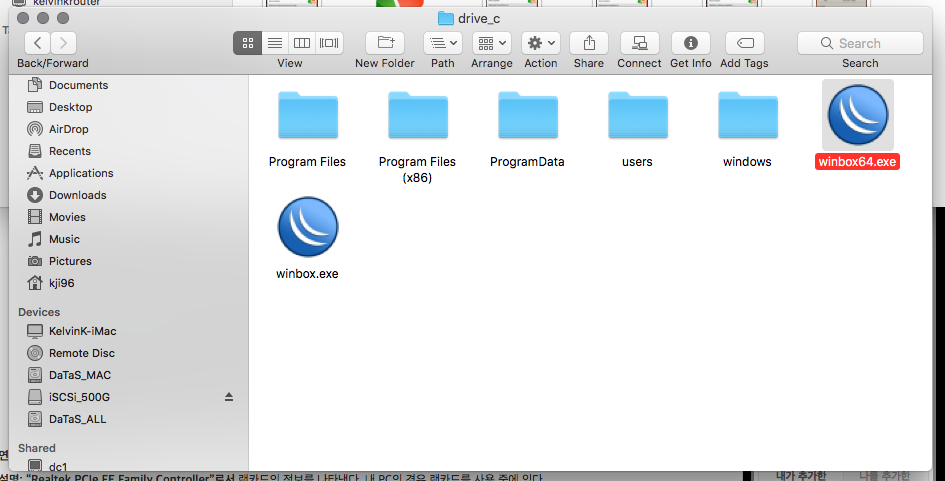Open the Arrange dropdown
The height and width of the screenshot is (481, 945).
[492, 43]
